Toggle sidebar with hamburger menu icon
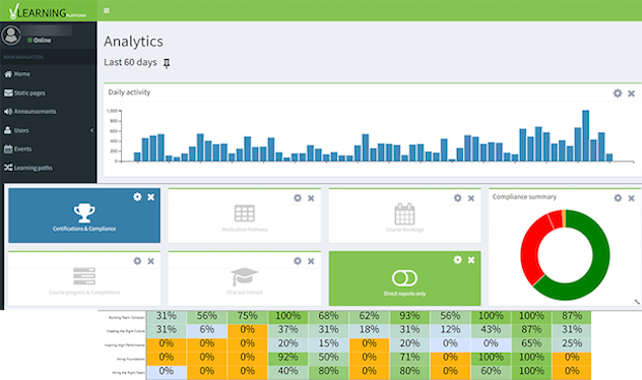Image resolution: width=642 pixels, height=380 pixels. 106,11
